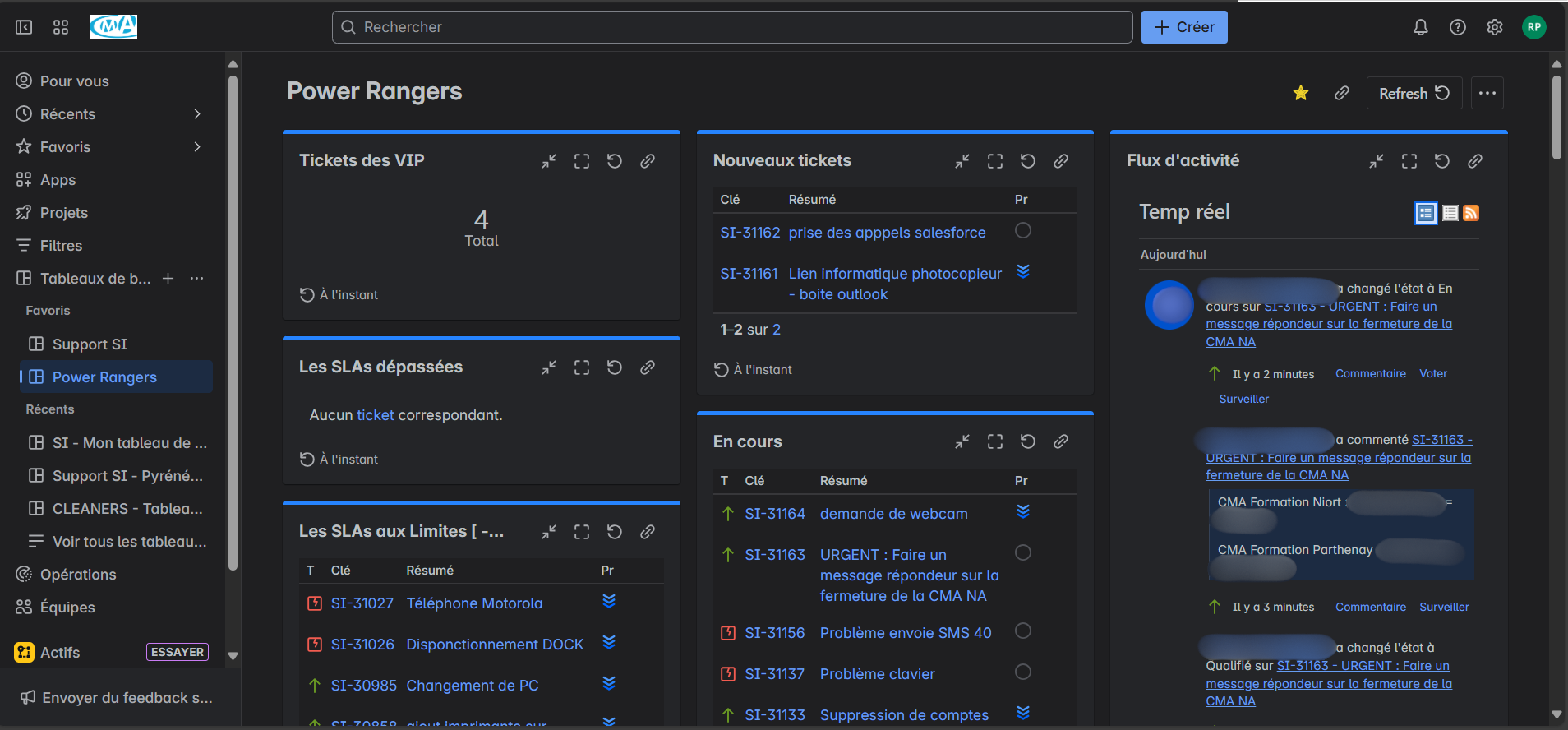The image size is (1568, 730).
Task: Open ticket SI-31162
Action: (x=749, y=233)
